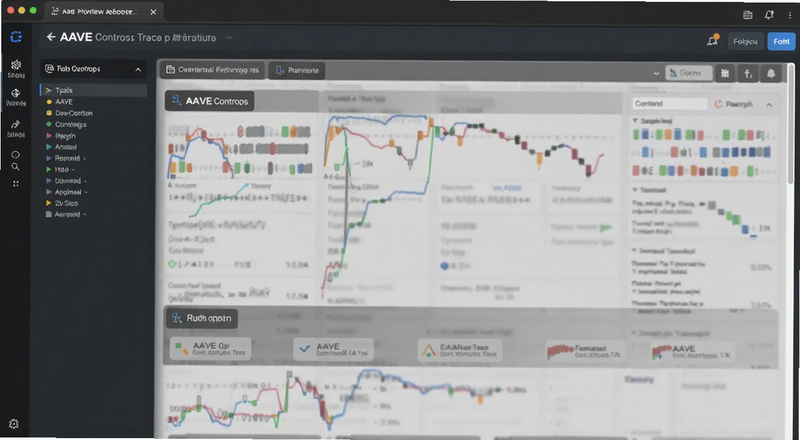Image resolution: width=800 pixels, height=440 pixels.
Task: Expand the 'Reonsid' tree item
Action: pos(49,158)
